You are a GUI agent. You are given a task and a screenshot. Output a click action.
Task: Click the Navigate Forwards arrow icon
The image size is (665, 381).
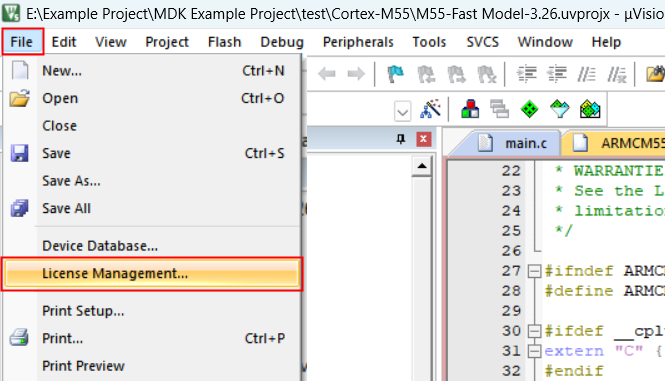[x=356, y=74]
